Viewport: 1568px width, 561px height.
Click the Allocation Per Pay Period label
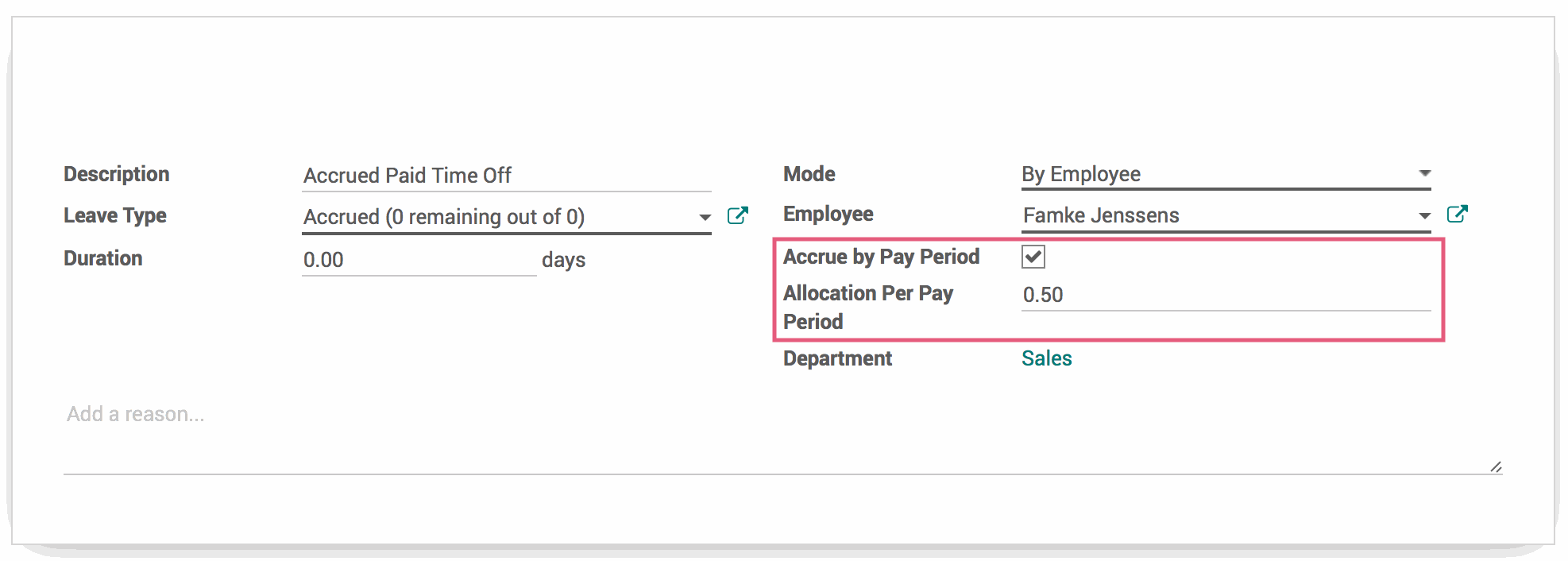coord(868,308)
